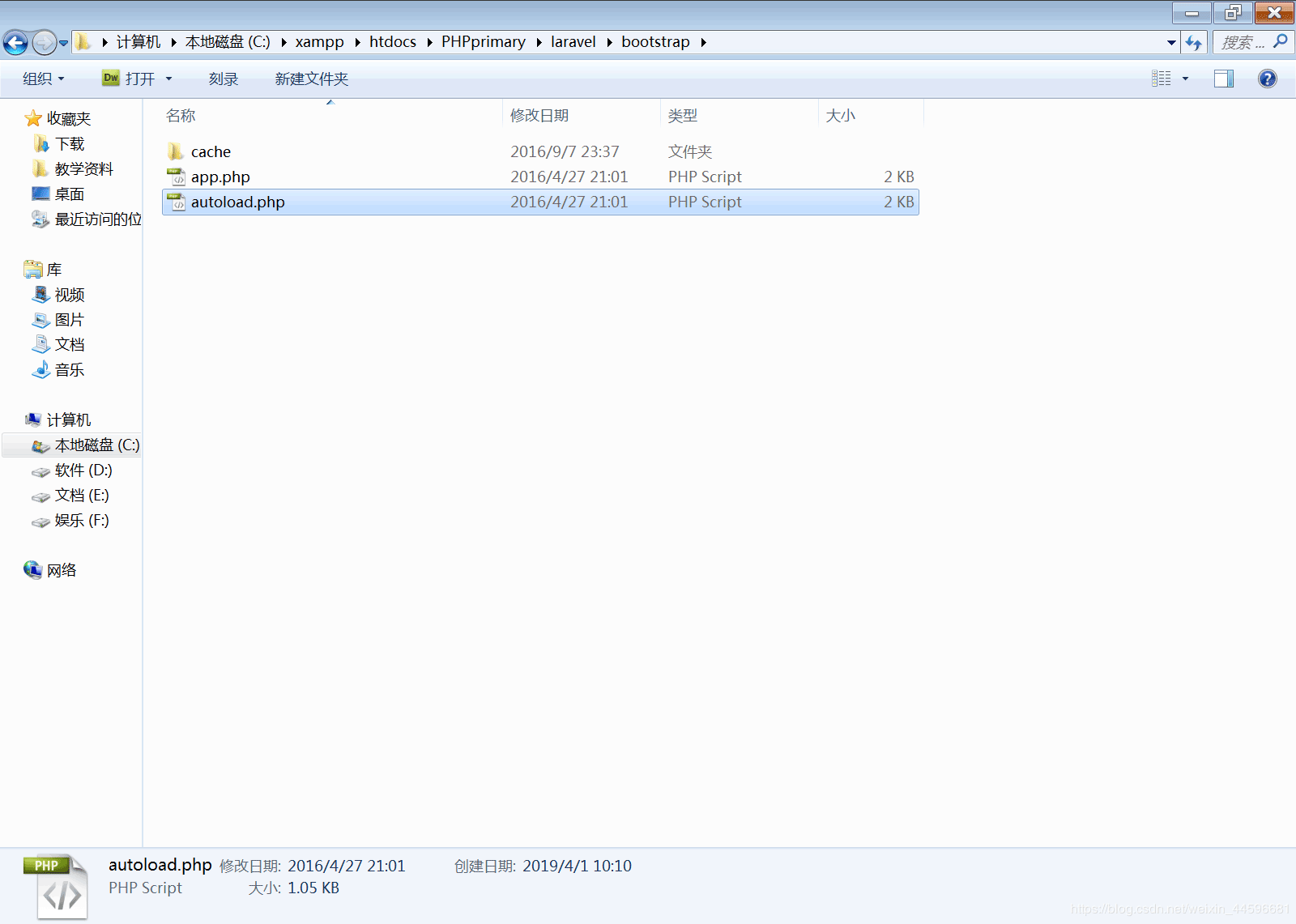
Task: Click the music note icon beside 音乐
Action: tap(41, 370)
